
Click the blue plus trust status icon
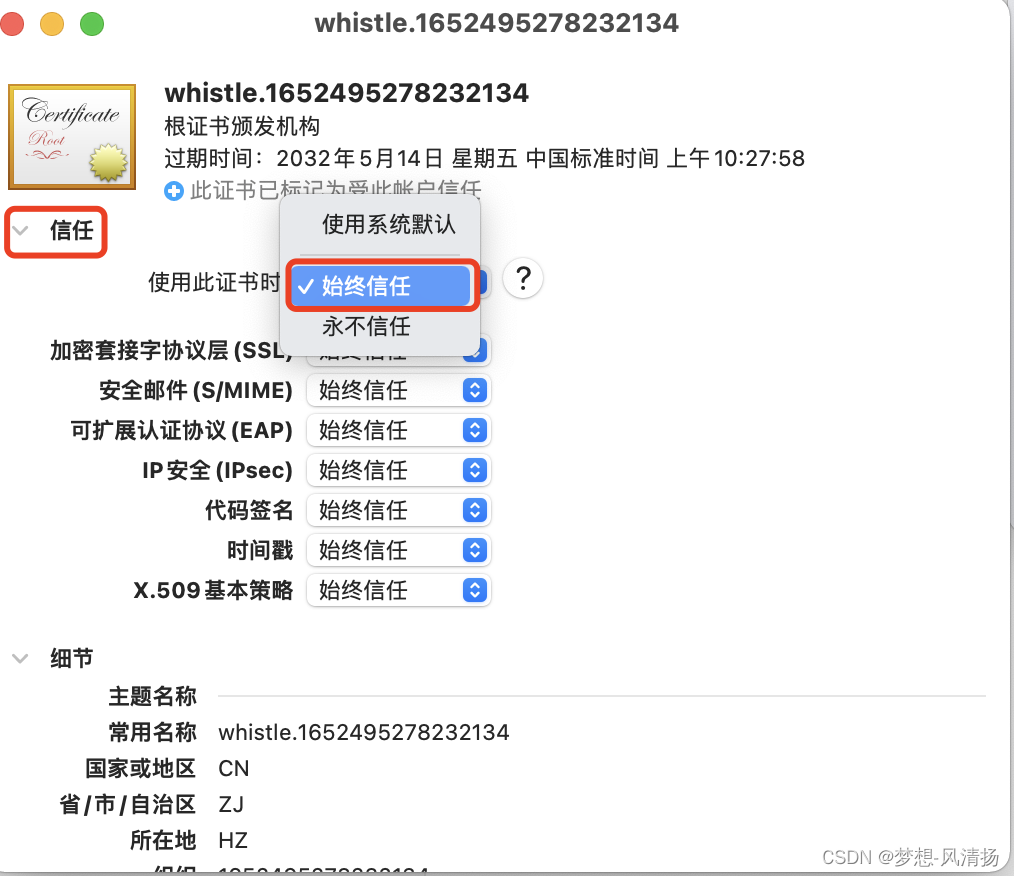pyautogui.click(x=174, y=191)
